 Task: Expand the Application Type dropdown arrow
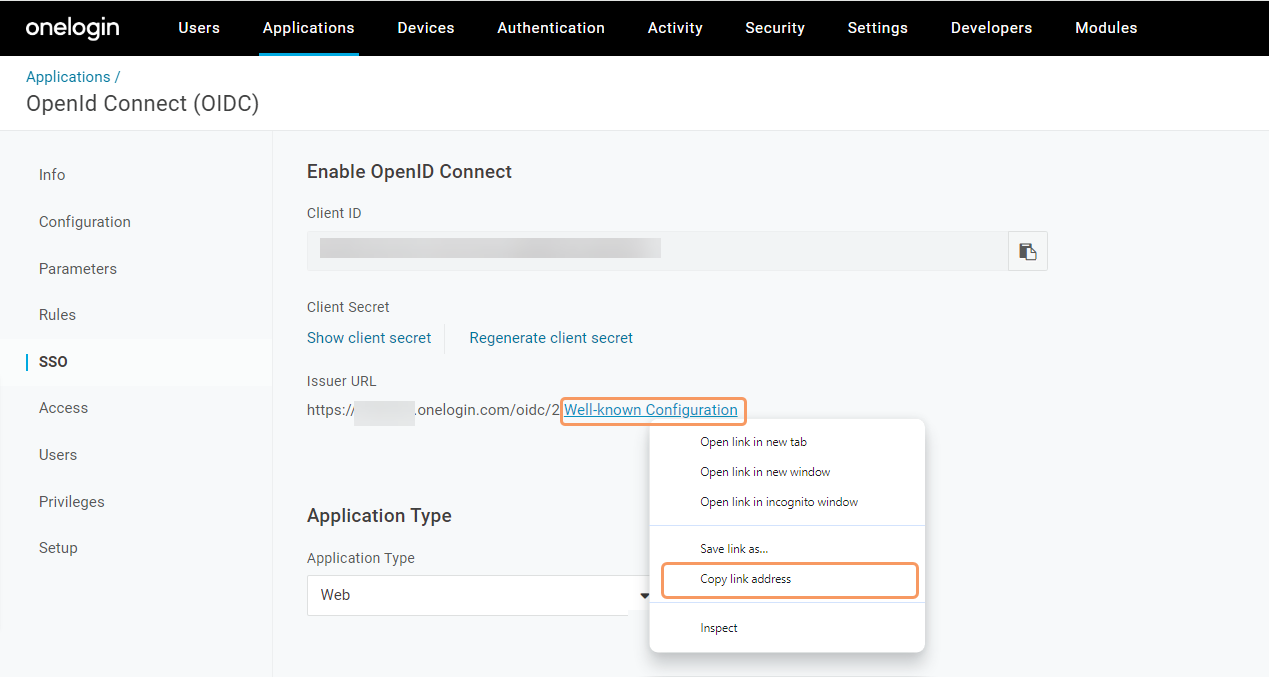click(644, 595)
